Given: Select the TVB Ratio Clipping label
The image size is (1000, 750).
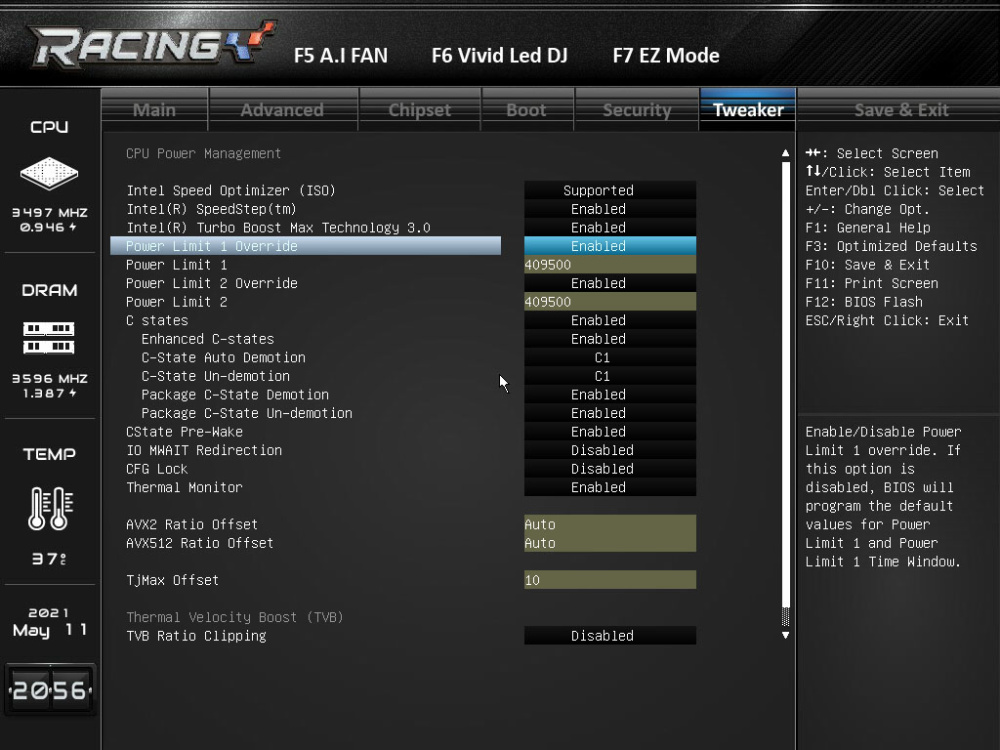Looking at the screenshot, I should [196, 635].
